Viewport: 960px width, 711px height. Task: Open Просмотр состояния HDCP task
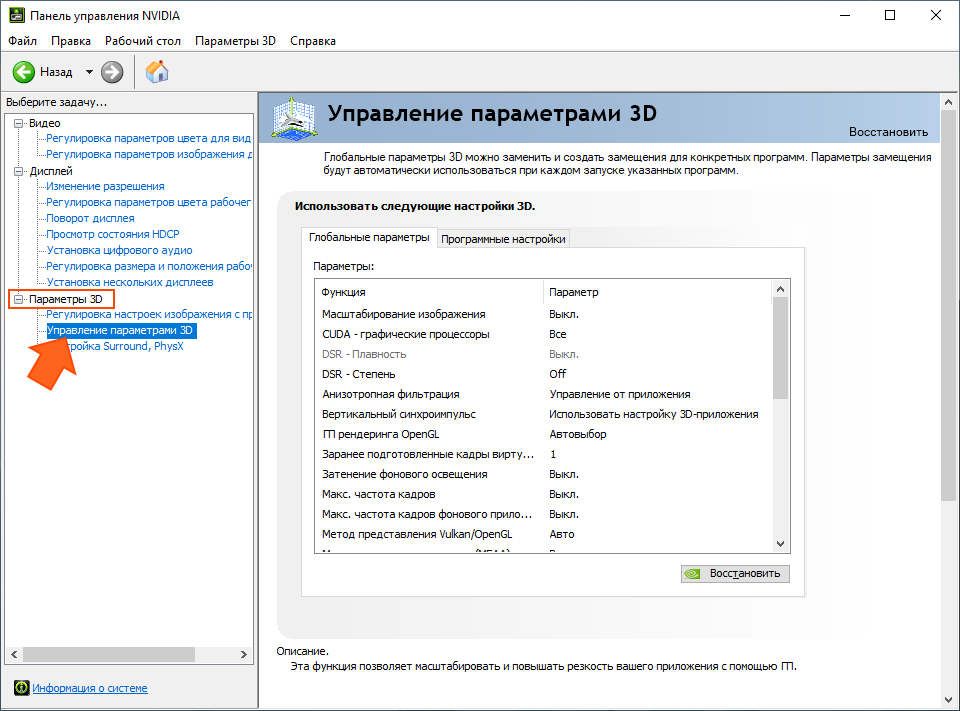click(x=113, y=234)
